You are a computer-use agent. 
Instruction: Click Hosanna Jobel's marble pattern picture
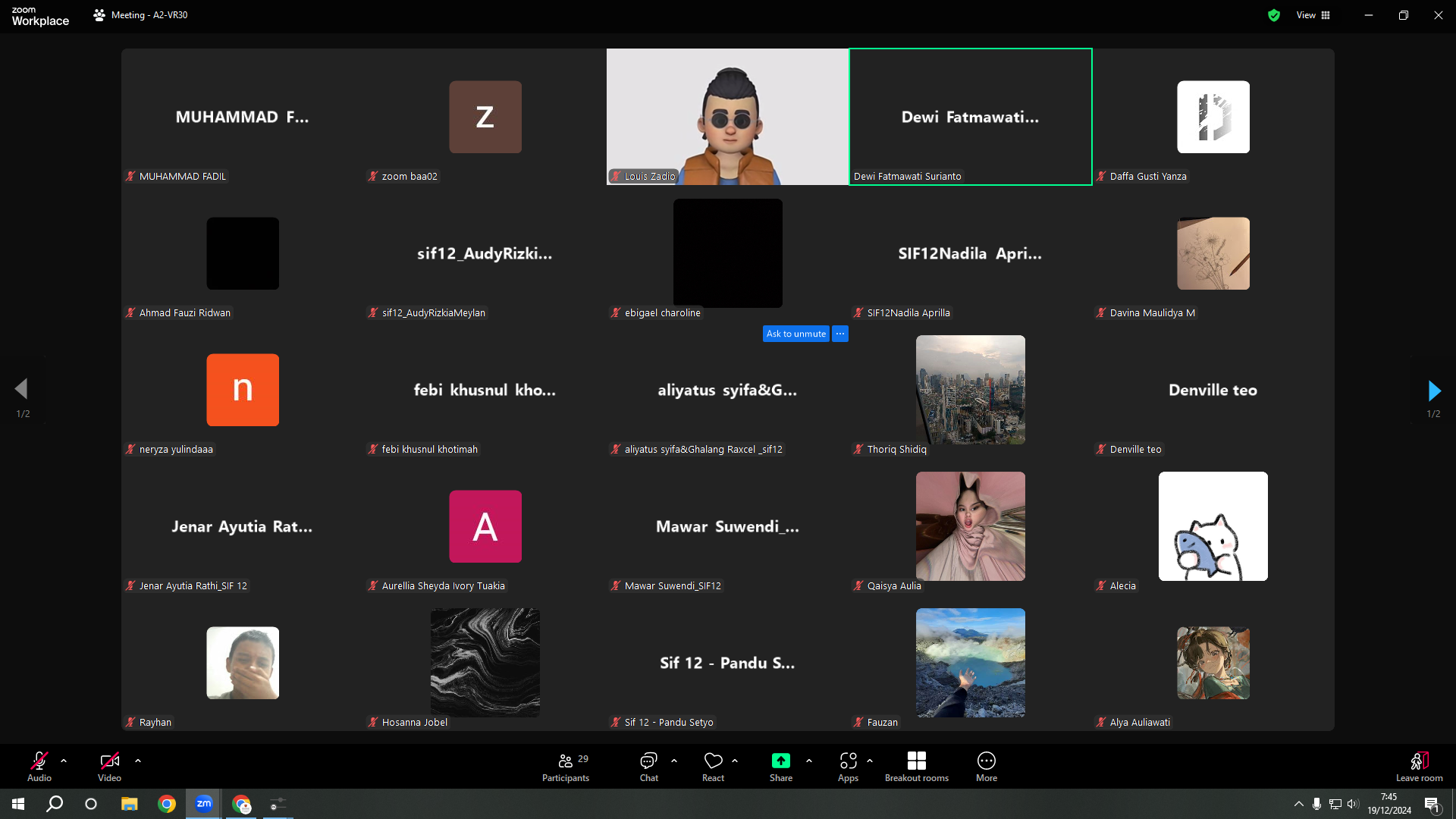point(485,663)
